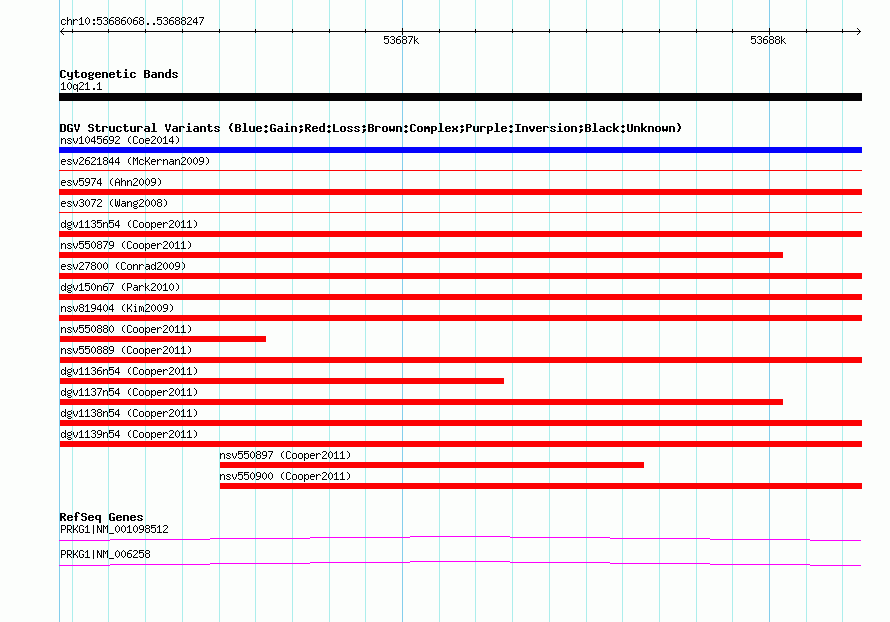Open gene PRKG1|NM_001098512 label

[114, 529]
